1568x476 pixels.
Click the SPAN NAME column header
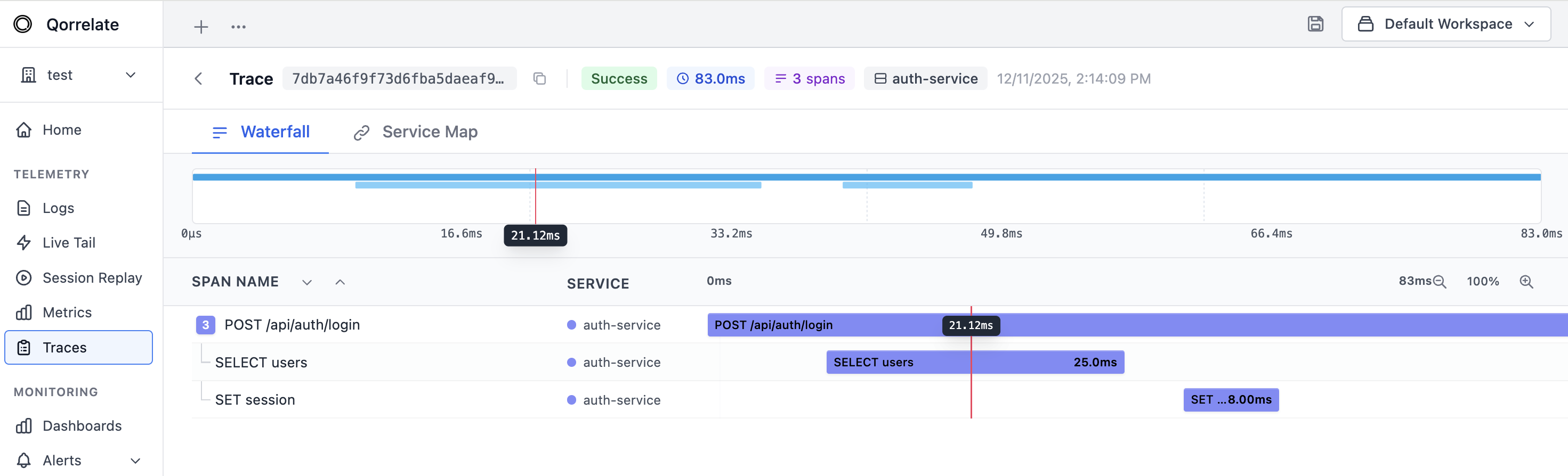[235, 282]
